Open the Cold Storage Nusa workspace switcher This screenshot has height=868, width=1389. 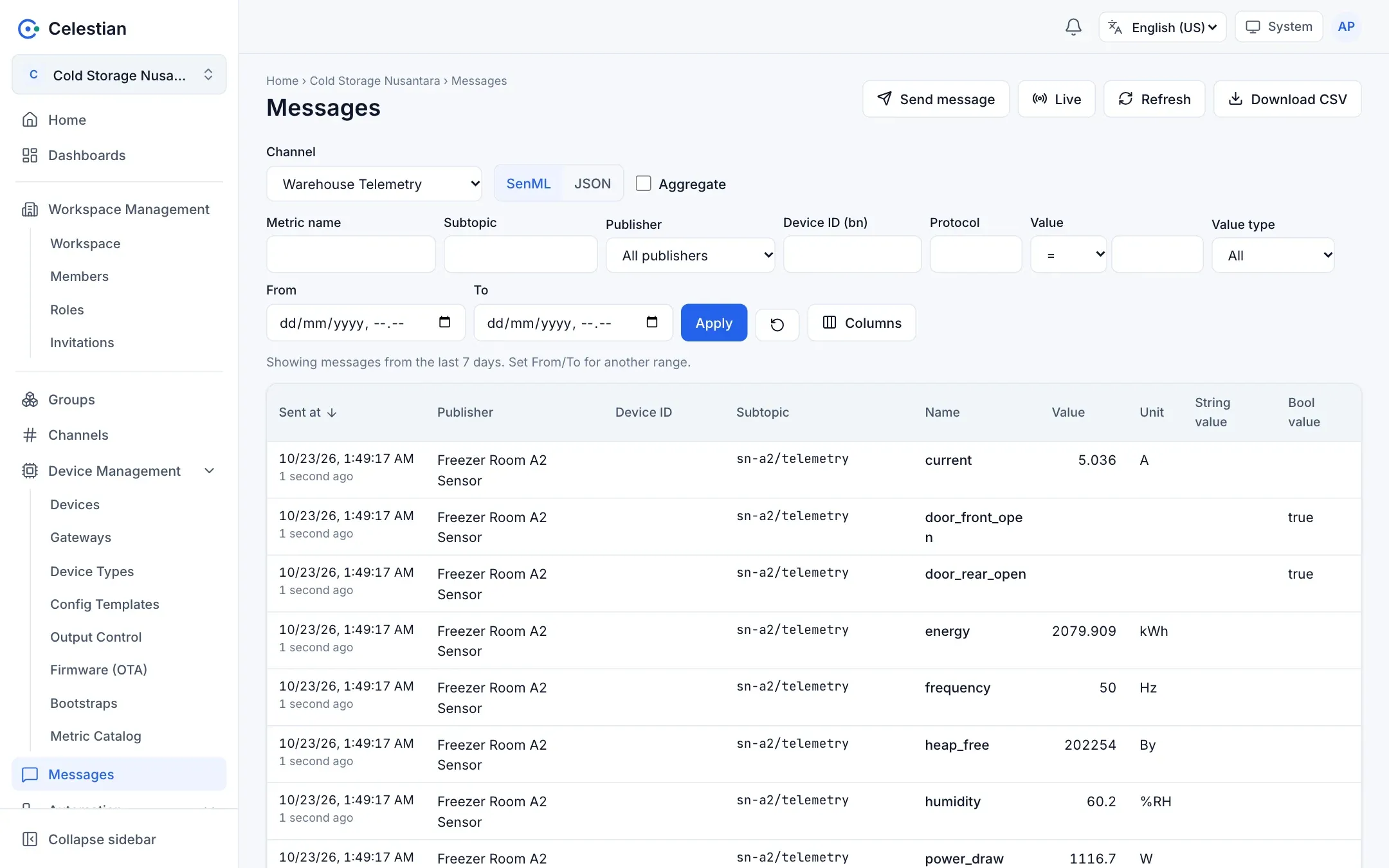tap(119, 75)
